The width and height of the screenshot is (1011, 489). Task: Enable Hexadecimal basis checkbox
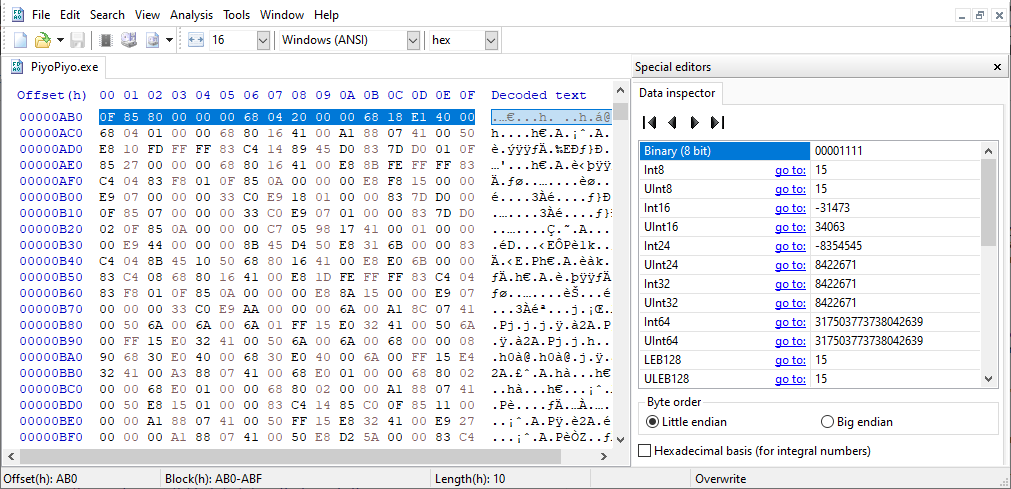click(x=645, y=451)
